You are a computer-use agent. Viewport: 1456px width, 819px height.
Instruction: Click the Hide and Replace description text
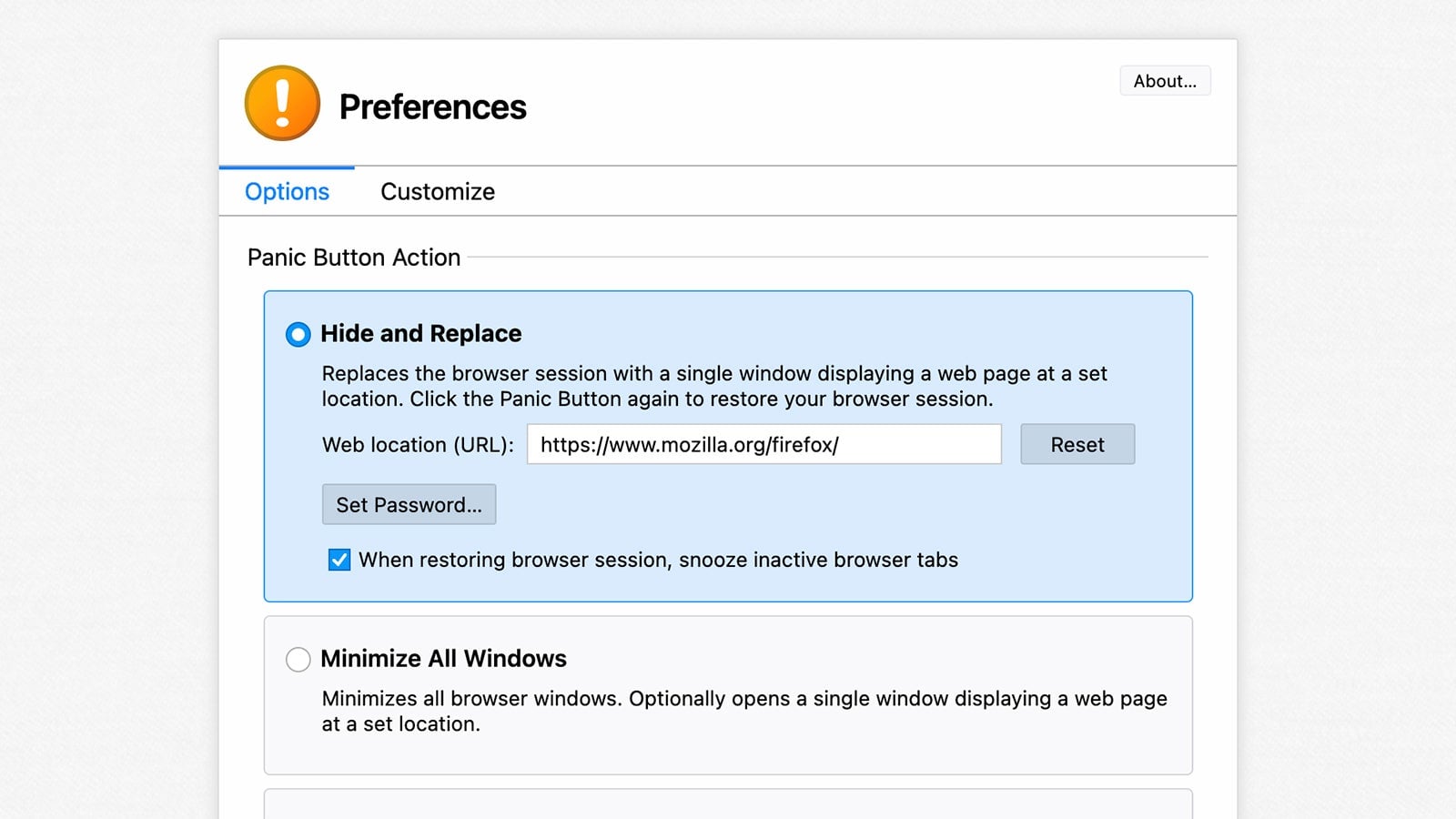pos(713,386)
